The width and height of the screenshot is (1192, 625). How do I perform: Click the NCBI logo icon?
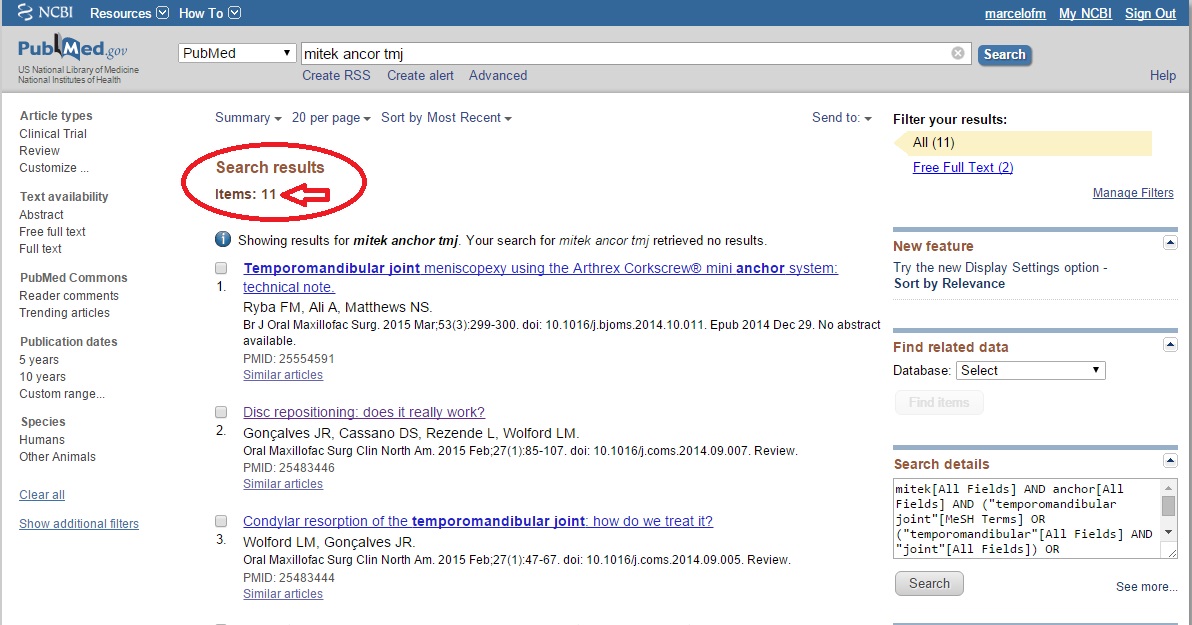pos(24,12)
